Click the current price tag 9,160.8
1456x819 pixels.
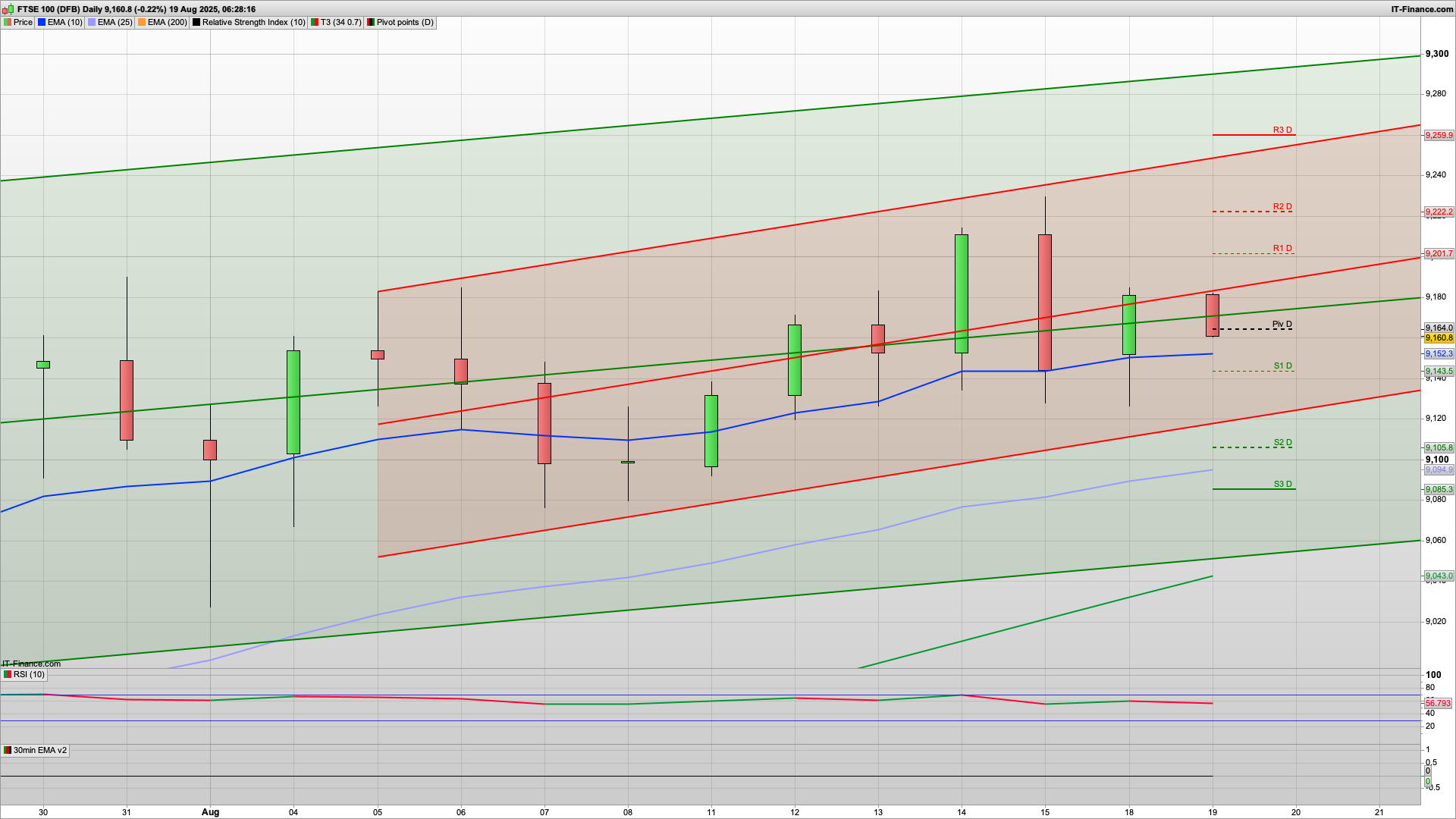point(1439,338)
